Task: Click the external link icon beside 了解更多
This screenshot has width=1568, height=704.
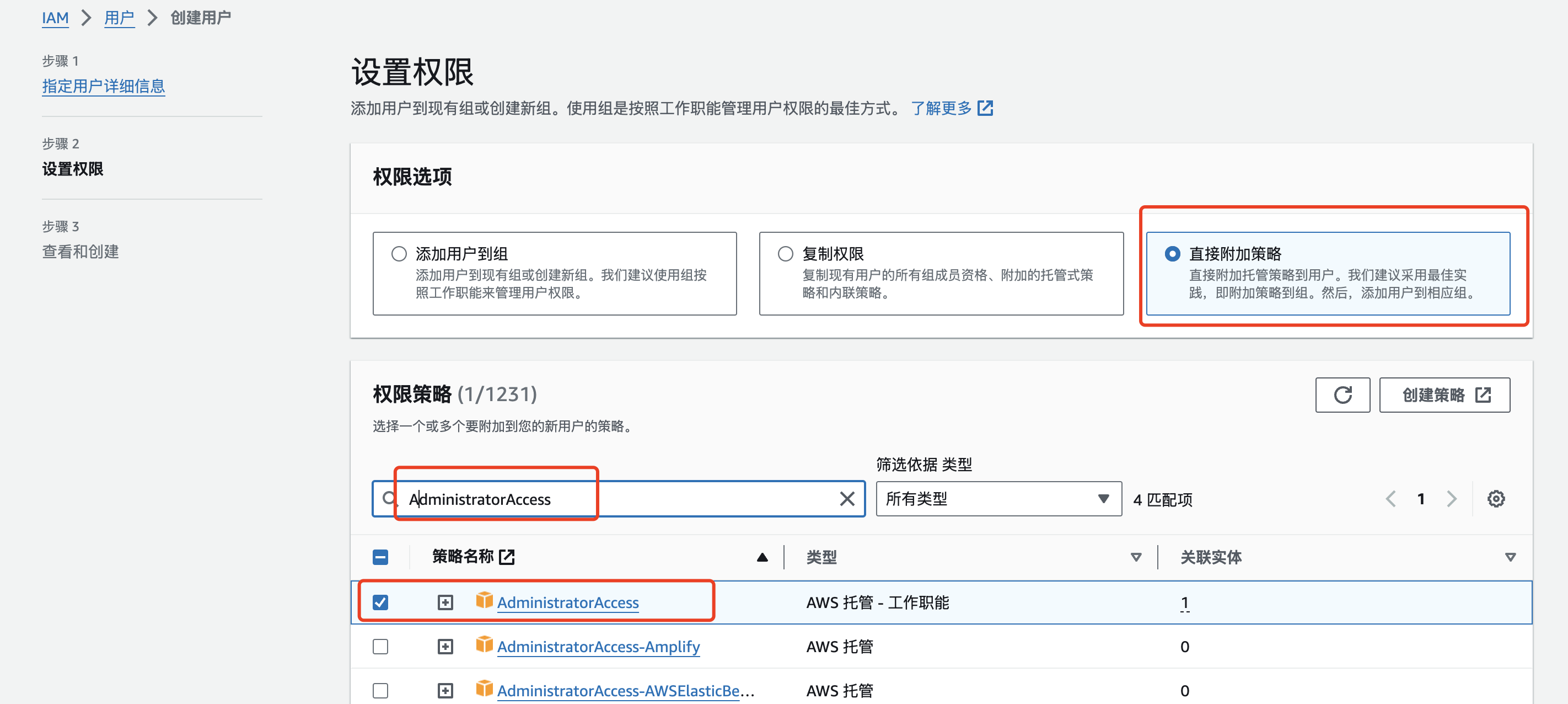Action: point(985,108)
